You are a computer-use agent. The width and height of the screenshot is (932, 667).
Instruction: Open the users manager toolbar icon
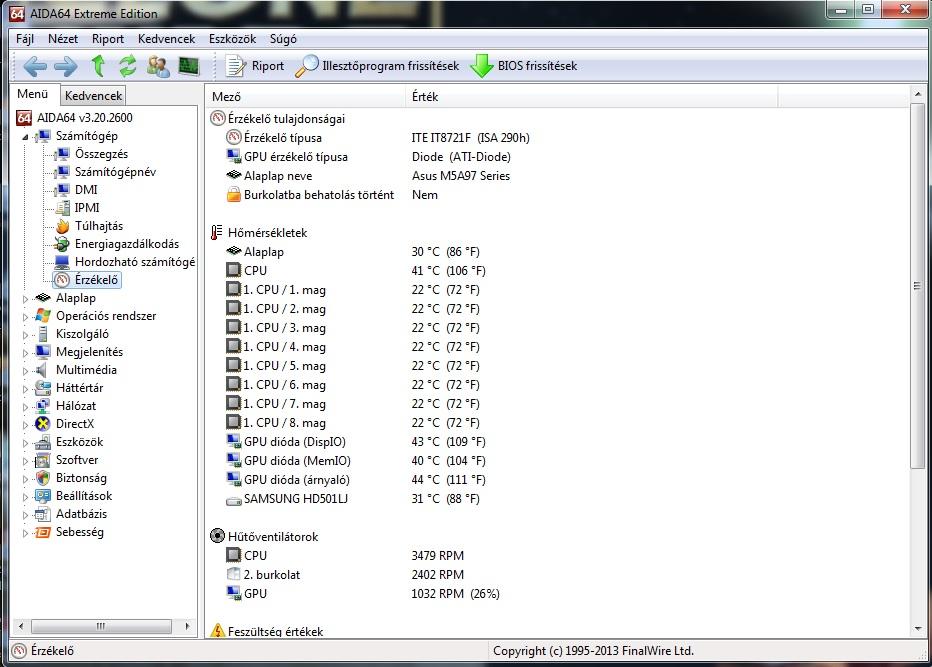[158, 66]
